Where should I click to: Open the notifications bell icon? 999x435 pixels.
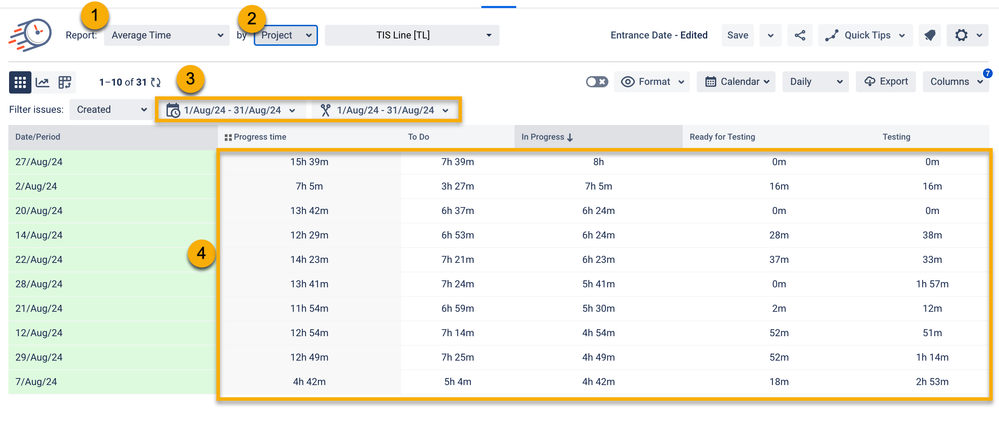click(929, 36)
